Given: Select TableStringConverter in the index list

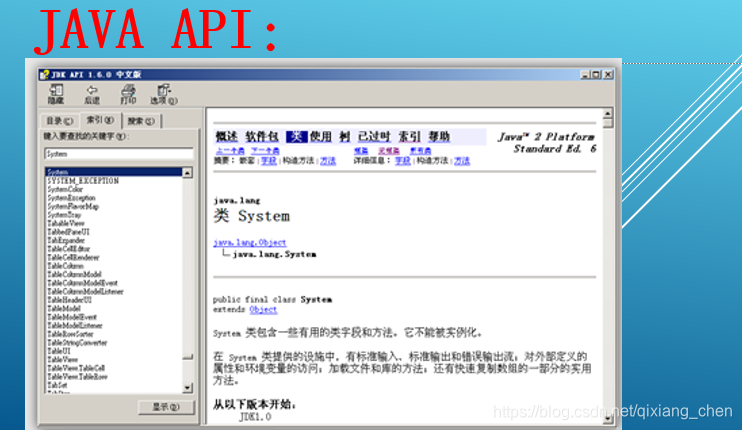Looking at the screenshot, I should 77,342.
